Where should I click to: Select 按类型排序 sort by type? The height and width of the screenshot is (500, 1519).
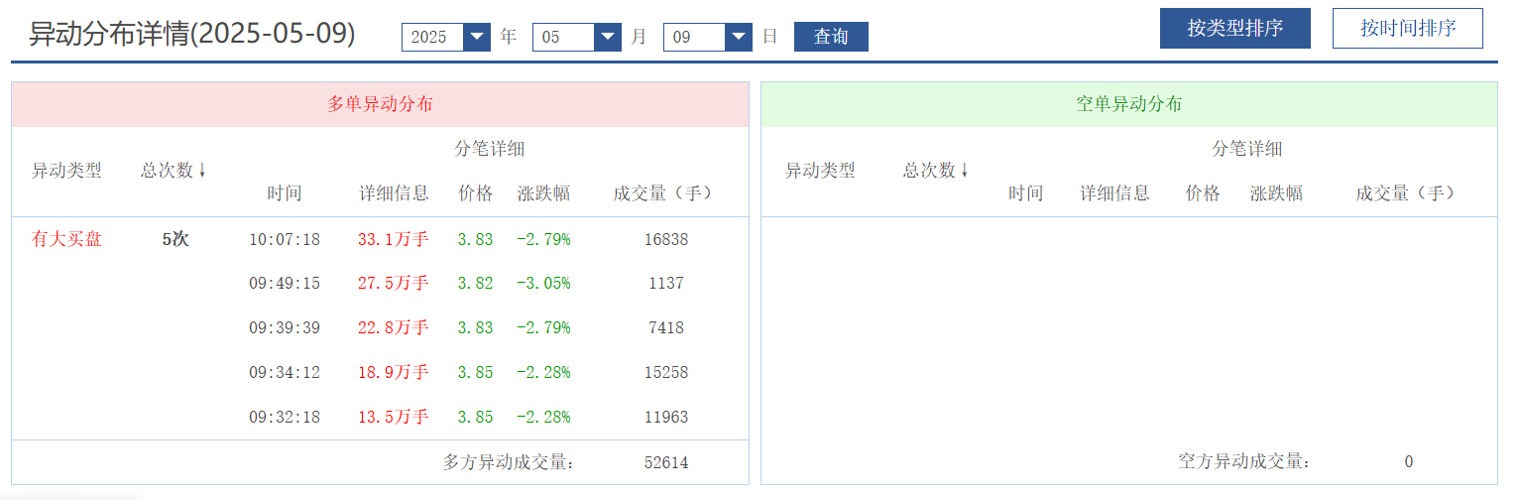click(1235, 28)
